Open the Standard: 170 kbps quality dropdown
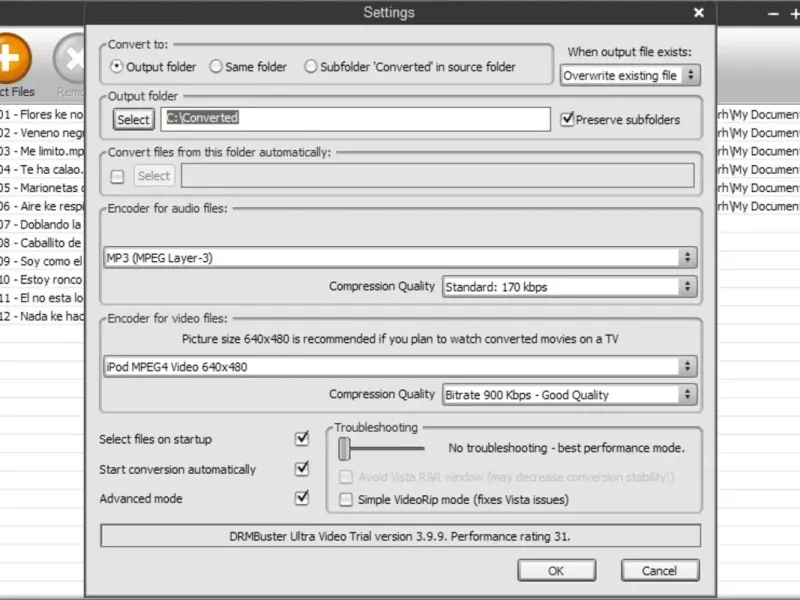The height and width of the screenshot is (600, 800). click(x=569, y=287)
